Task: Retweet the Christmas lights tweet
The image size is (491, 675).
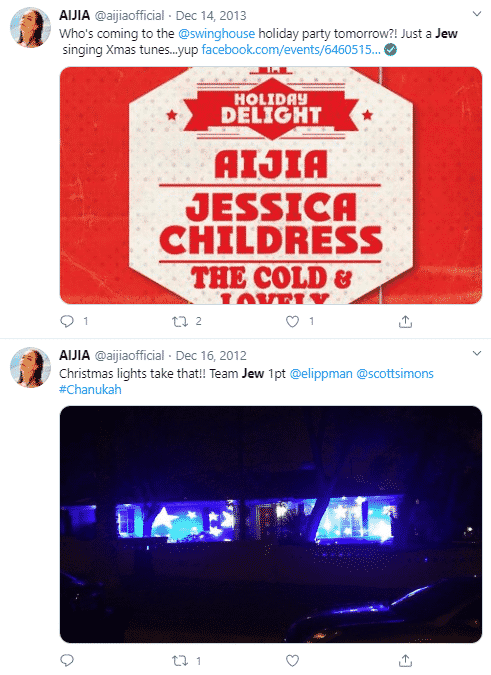Action: pos(179,660)
